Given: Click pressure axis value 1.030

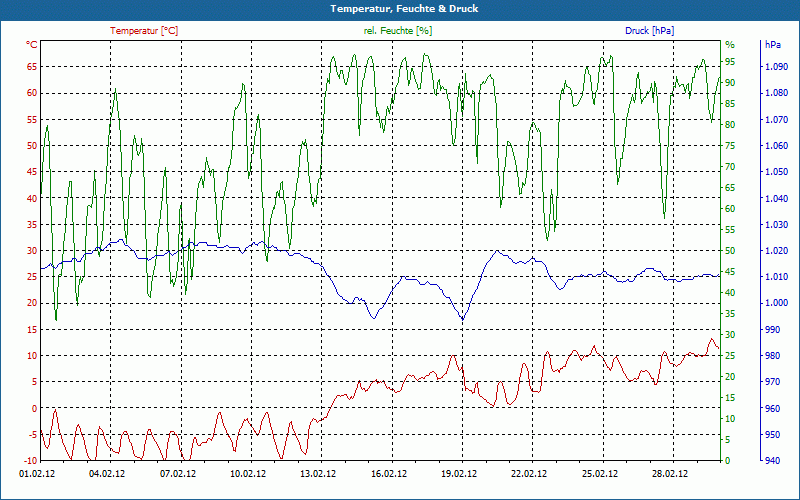Looking at the screenshot, I should click(x=777, y=224).
